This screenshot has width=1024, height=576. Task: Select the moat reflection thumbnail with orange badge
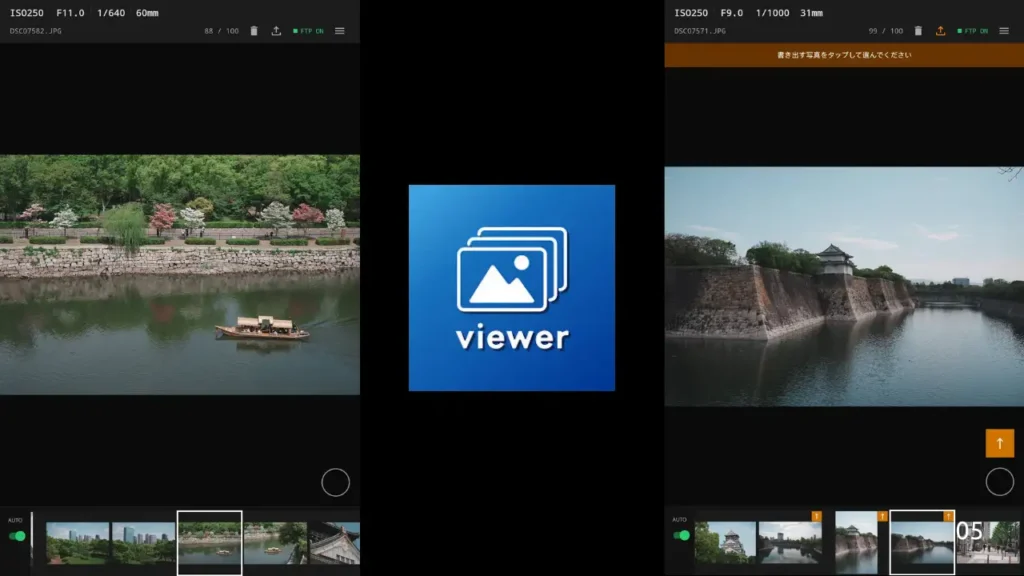point(790,541)
